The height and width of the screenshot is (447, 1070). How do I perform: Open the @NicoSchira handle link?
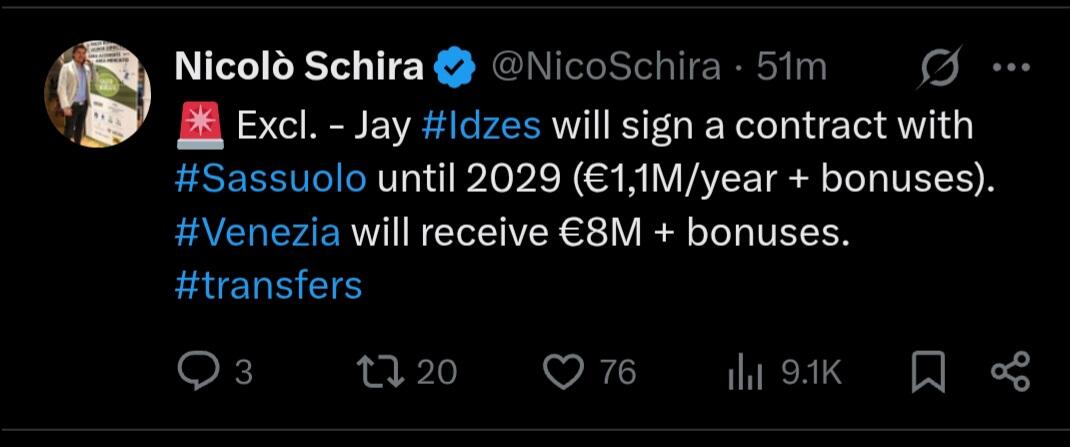pyautogui.click(x=607, y=67)
